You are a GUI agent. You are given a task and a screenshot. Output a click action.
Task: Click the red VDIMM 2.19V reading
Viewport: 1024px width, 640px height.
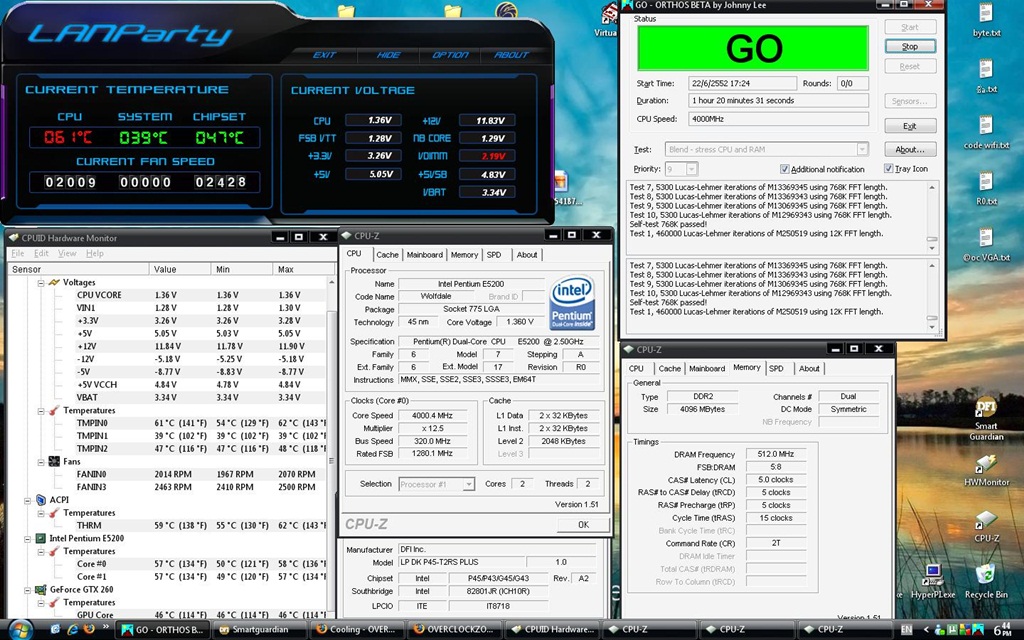coord(487,156)
